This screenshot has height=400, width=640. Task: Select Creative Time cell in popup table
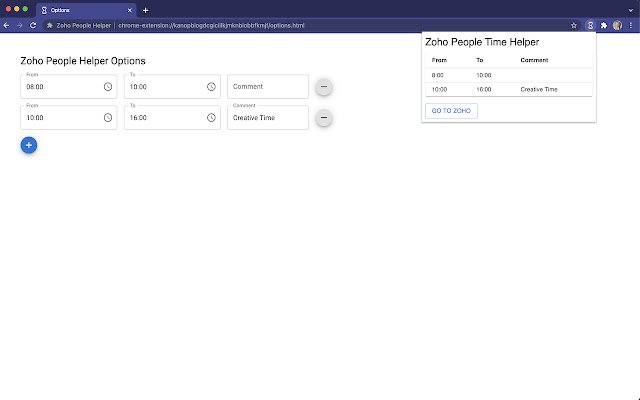(539, 89)
